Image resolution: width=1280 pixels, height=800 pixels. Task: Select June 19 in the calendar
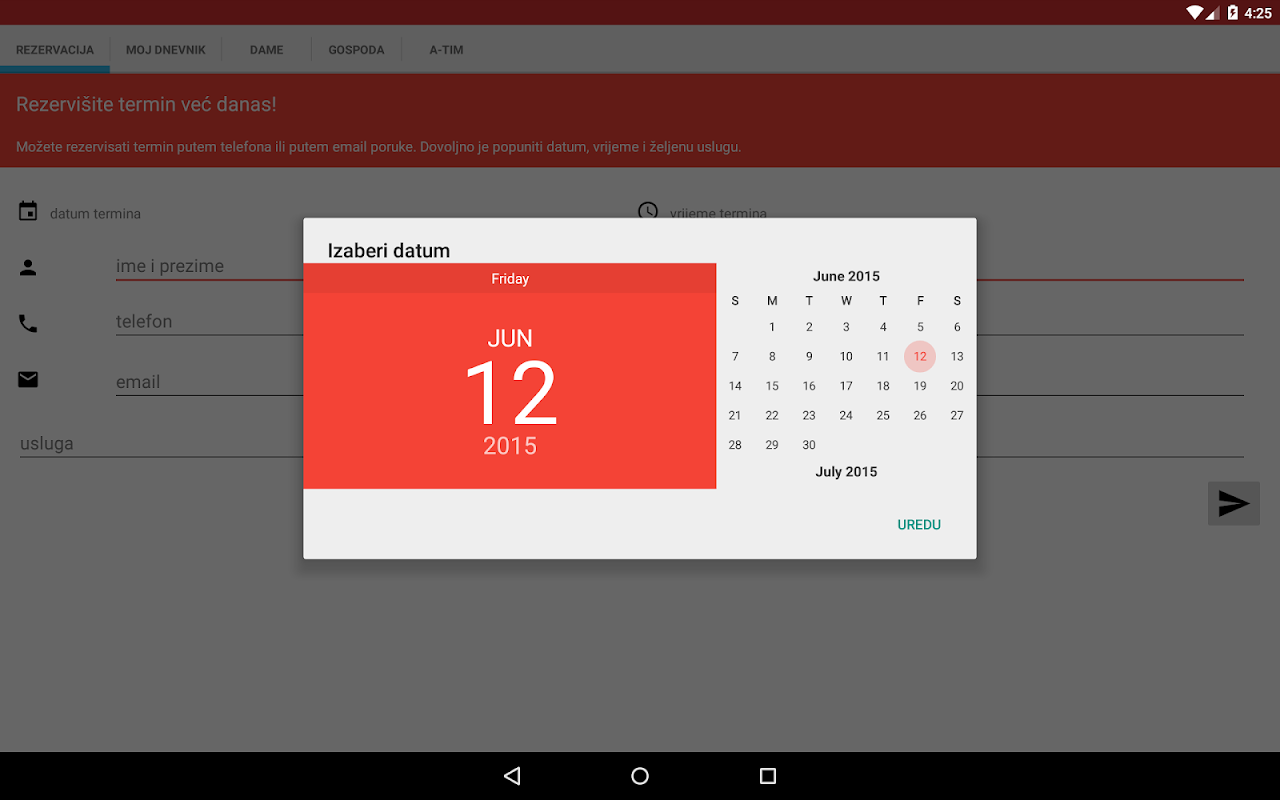[920, 386]
